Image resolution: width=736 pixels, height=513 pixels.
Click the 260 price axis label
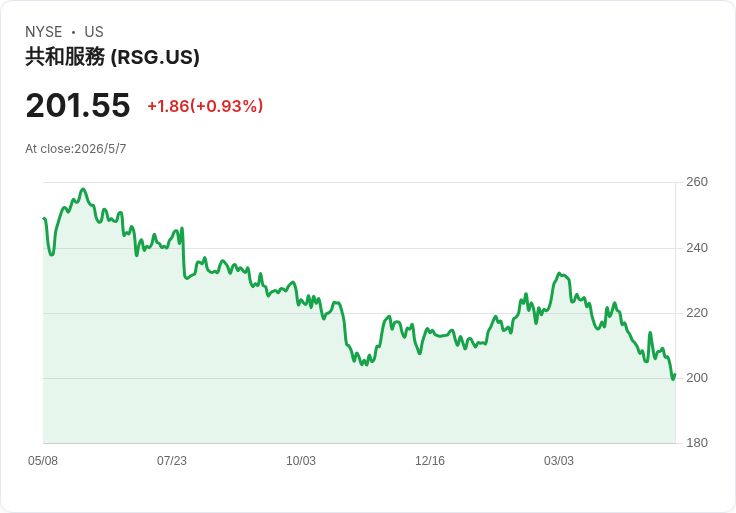tap(697, 182)
